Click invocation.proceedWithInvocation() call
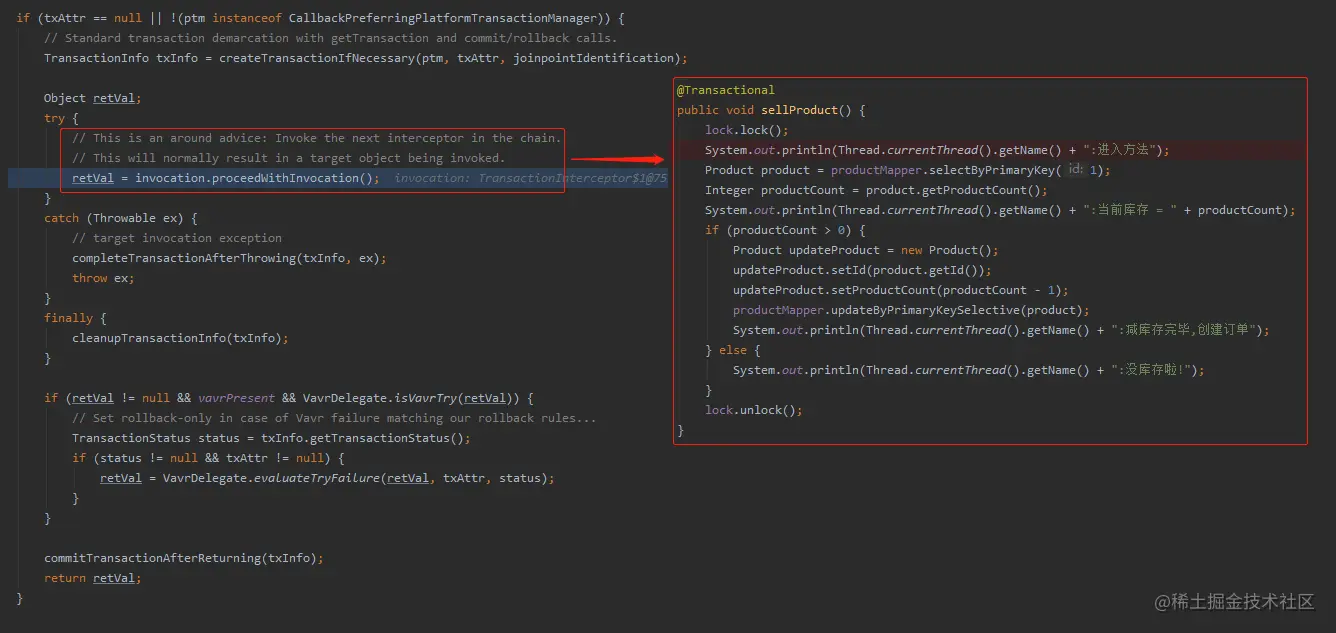The height and width of the screenshot is (633, 1336). click(257, 178)
